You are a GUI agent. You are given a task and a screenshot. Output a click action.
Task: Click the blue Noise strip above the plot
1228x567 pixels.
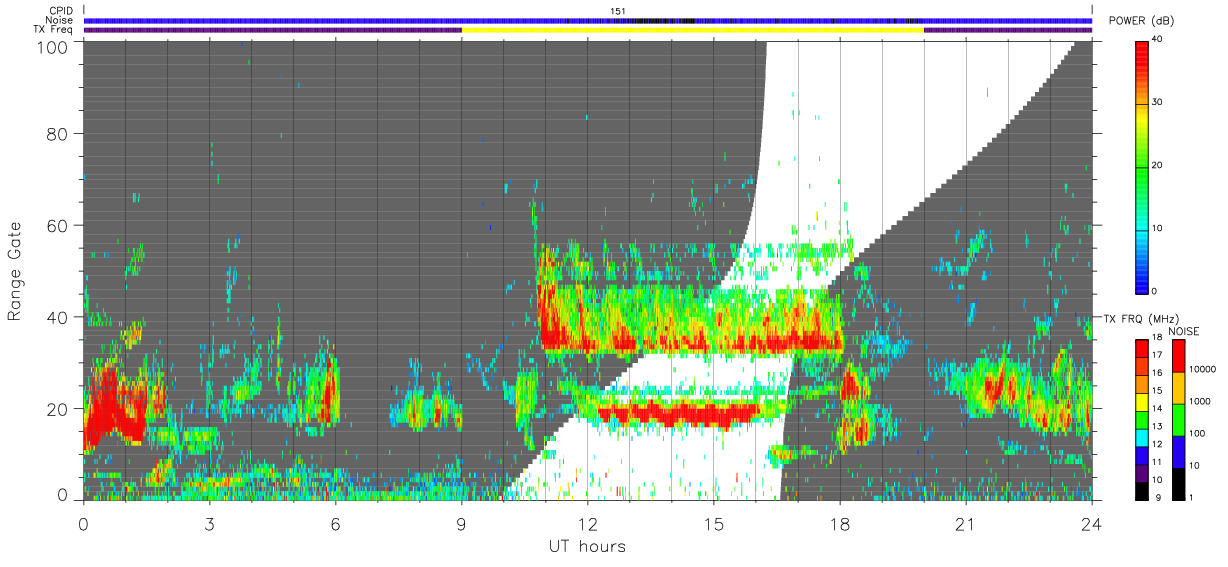tap(587, 20)
